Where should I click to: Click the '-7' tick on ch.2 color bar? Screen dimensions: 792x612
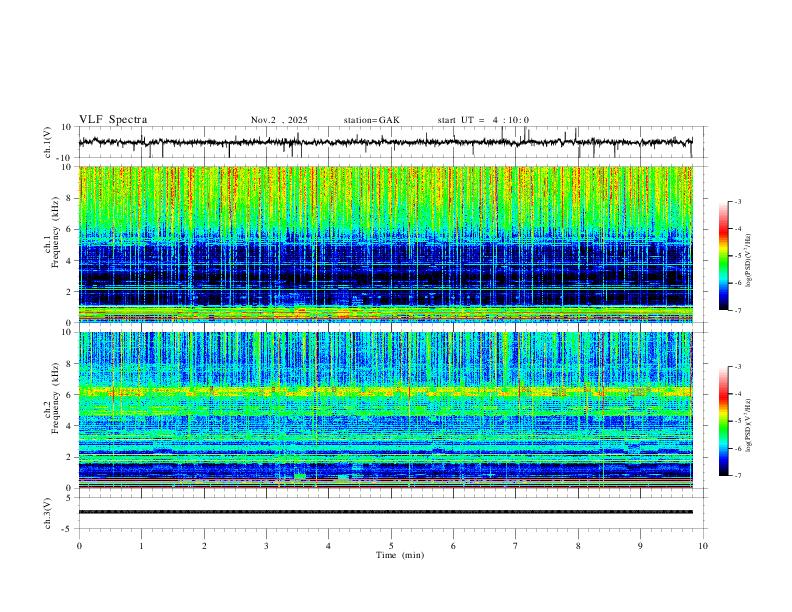(737, 476)
